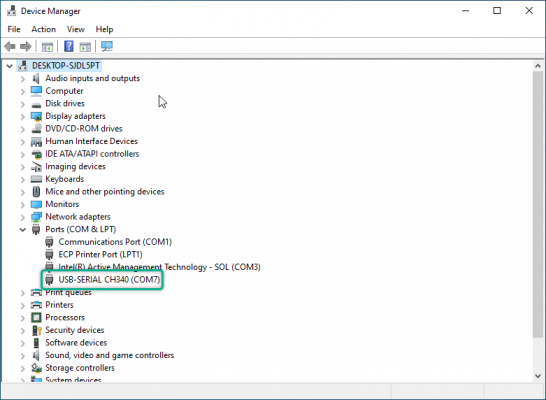This screenshot has height=400, width=546.
Task: Select the Print queues category
Action: [68, 293]
